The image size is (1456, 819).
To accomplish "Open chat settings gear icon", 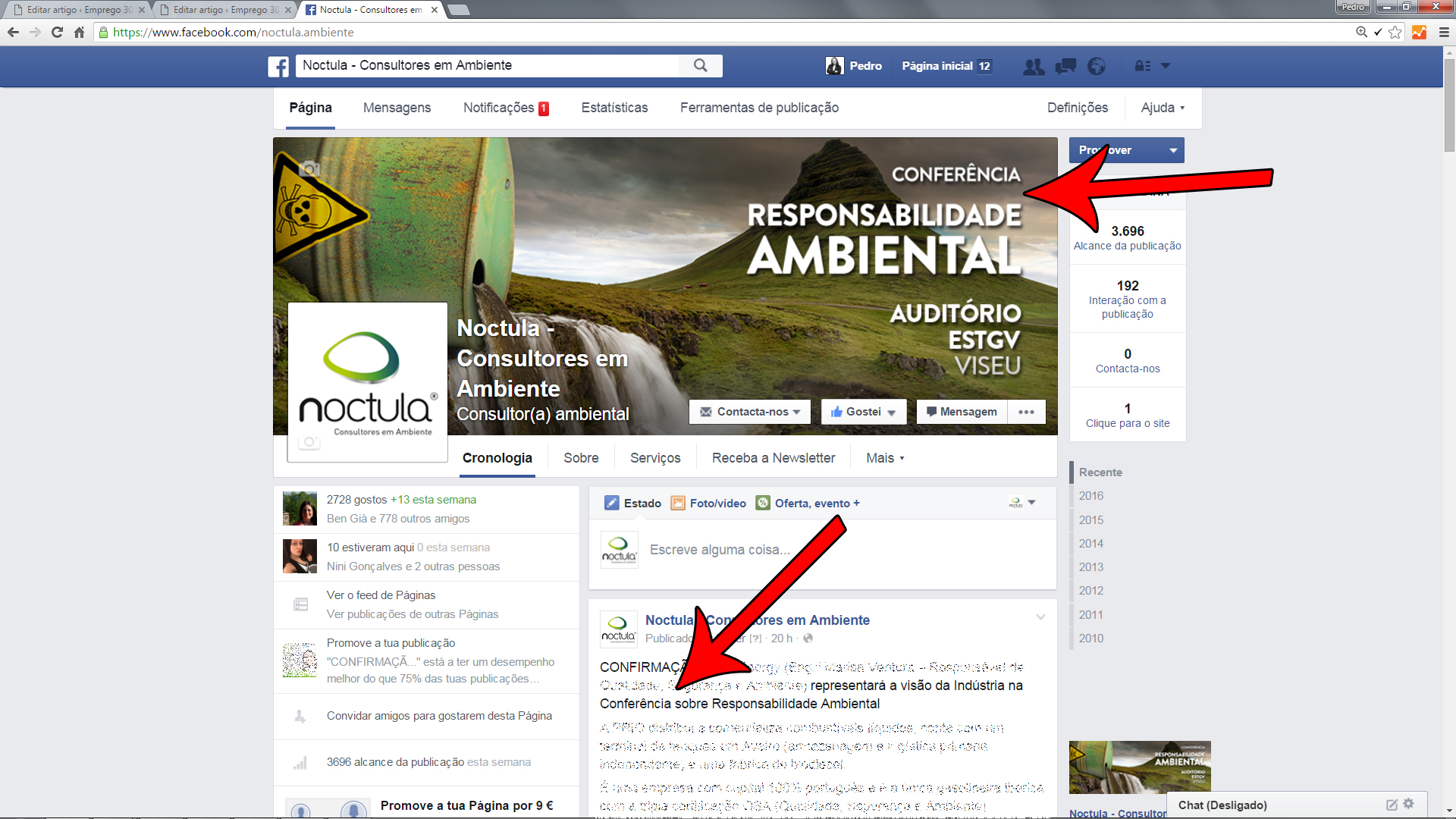I will point(1408,804).
